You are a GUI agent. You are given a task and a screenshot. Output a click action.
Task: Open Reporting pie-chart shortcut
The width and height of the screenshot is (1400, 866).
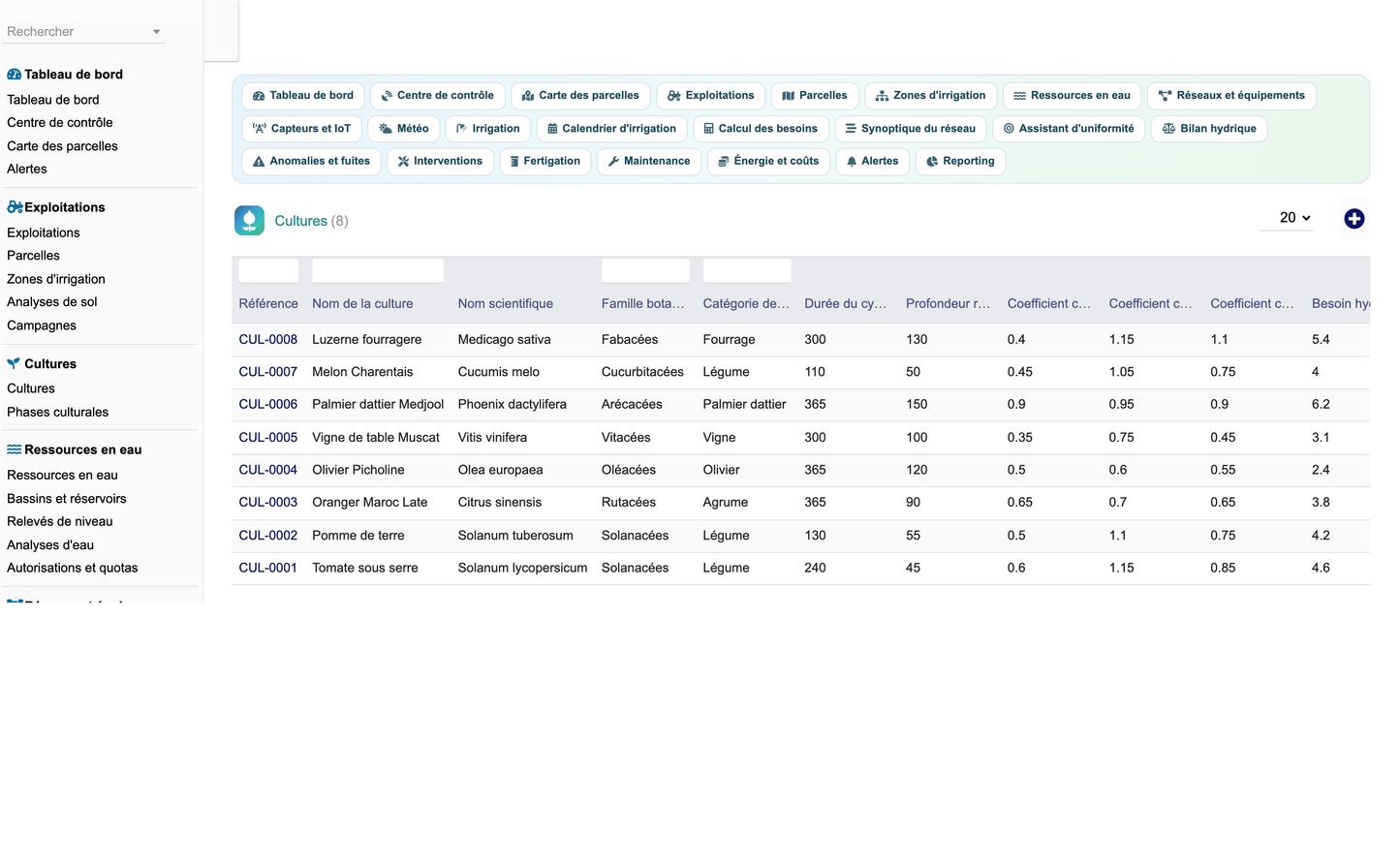click(x=960, y=162)
